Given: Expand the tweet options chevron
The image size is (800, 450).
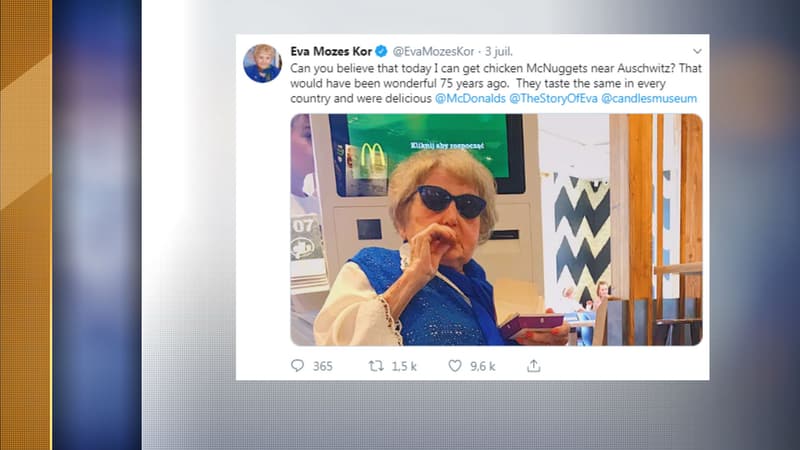Looking at the screenshot, I should coord(697,51).
